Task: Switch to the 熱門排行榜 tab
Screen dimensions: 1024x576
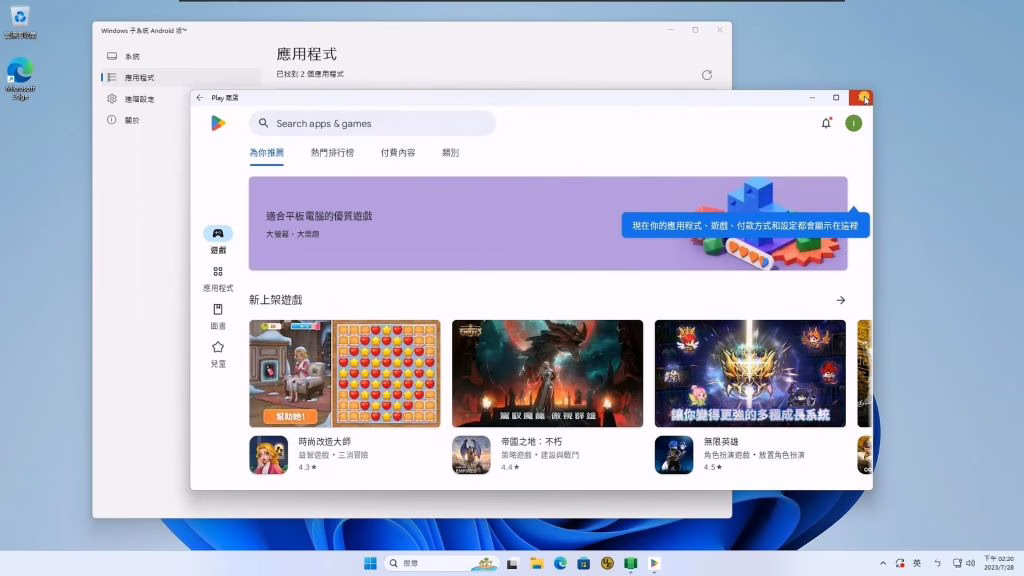Action: click(332, 153)
